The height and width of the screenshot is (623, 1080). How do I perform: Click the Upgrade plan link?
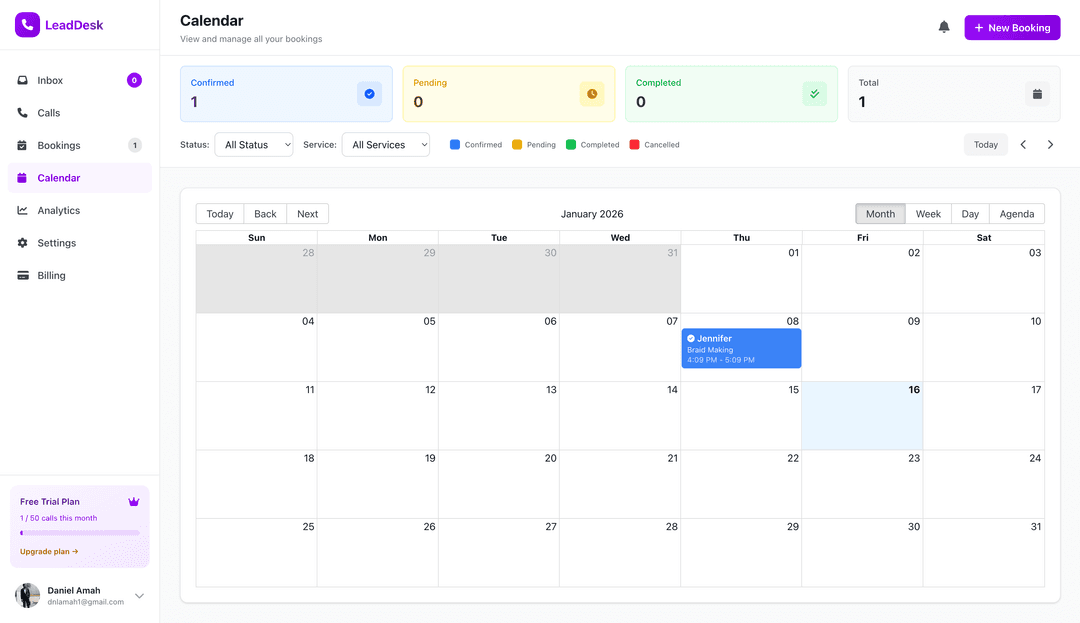(48, 551)
